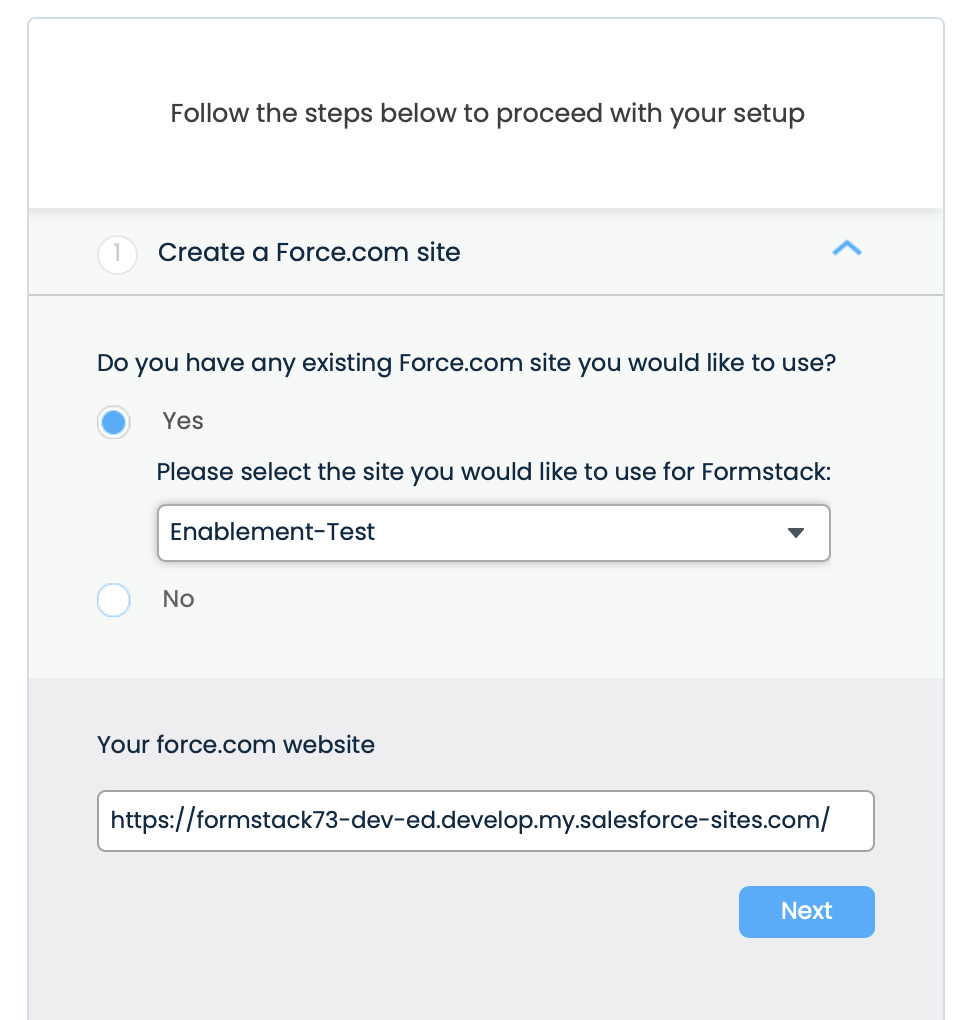Open the Enablement-Test site dropdown
This screenshot has height=1020, width=954.
click(x=493, y=532)
